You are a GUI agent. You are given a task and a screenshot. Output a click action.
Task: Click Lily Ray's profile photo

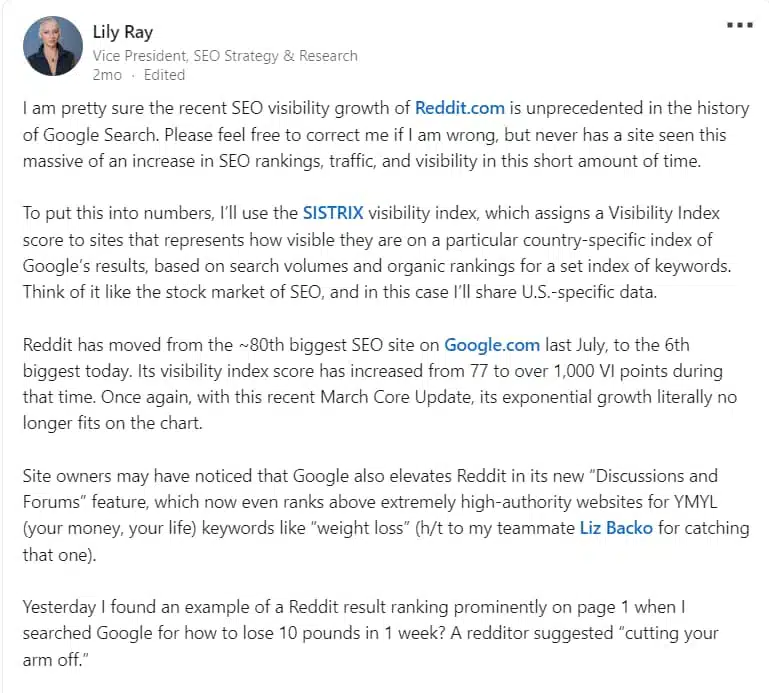point(52,46)
